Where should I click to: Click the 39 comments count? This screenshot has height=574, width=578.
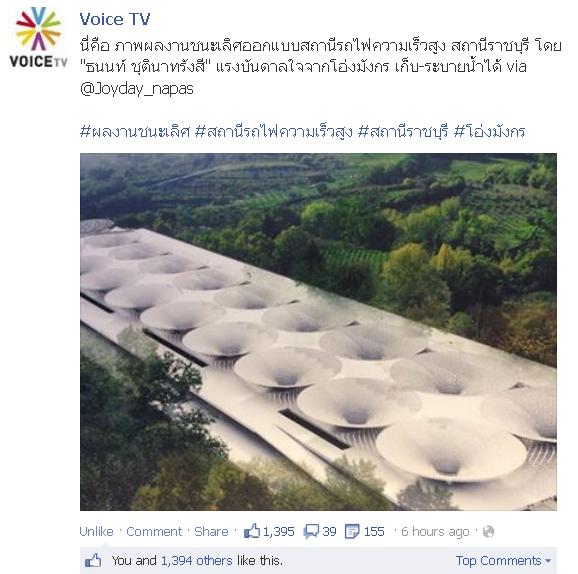click(x=329, y=531)
